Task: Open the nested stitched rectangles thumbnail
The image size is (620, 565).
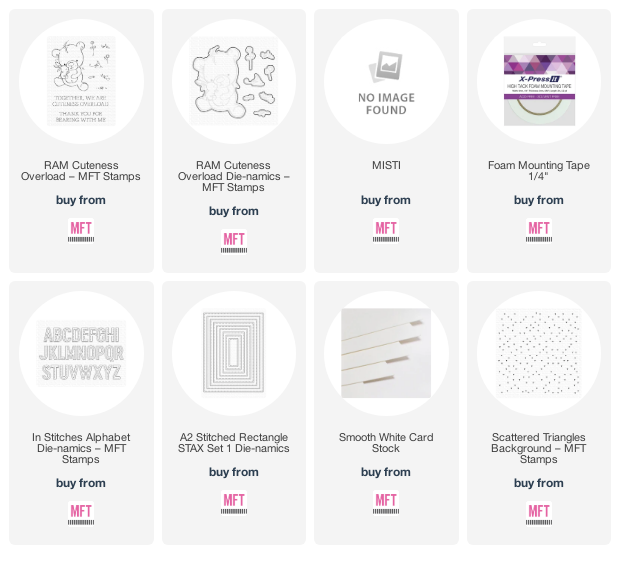Action: (x=234, y=353)
